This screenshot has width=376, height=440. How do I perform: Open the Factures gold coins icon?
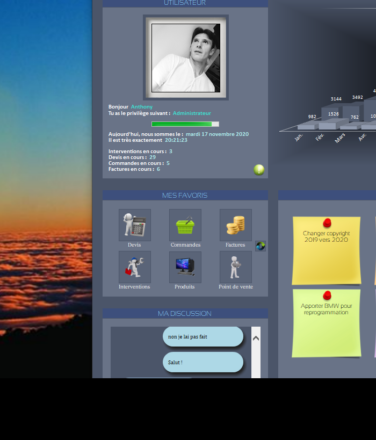(235, 225)
